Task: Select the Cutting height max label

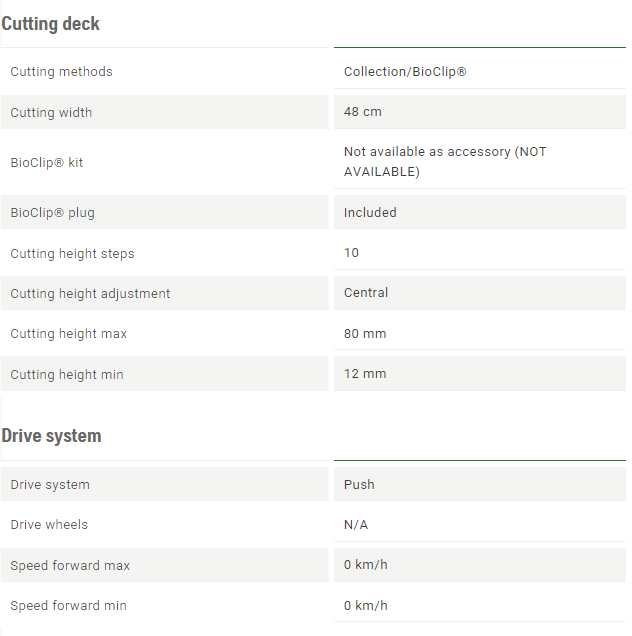Action: click(x=69, y=334)
